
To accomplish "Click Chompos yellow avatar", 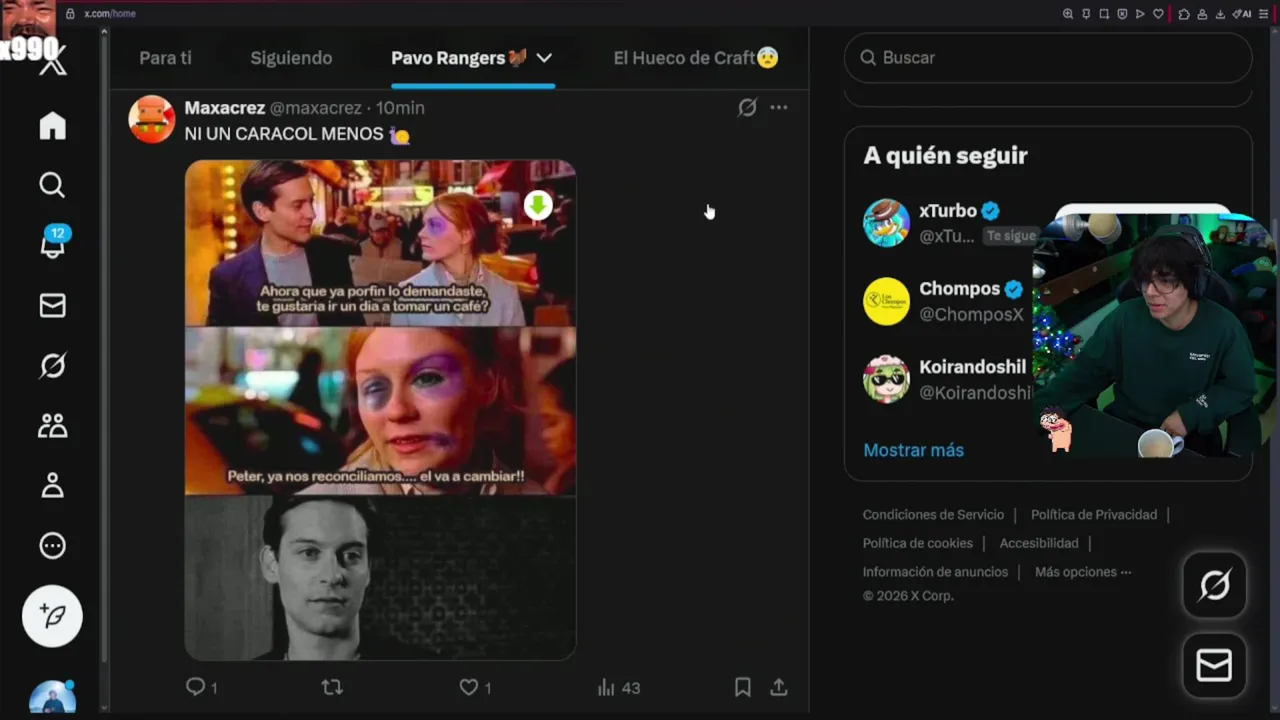I will pyautogui.click(x=886, y=301).
